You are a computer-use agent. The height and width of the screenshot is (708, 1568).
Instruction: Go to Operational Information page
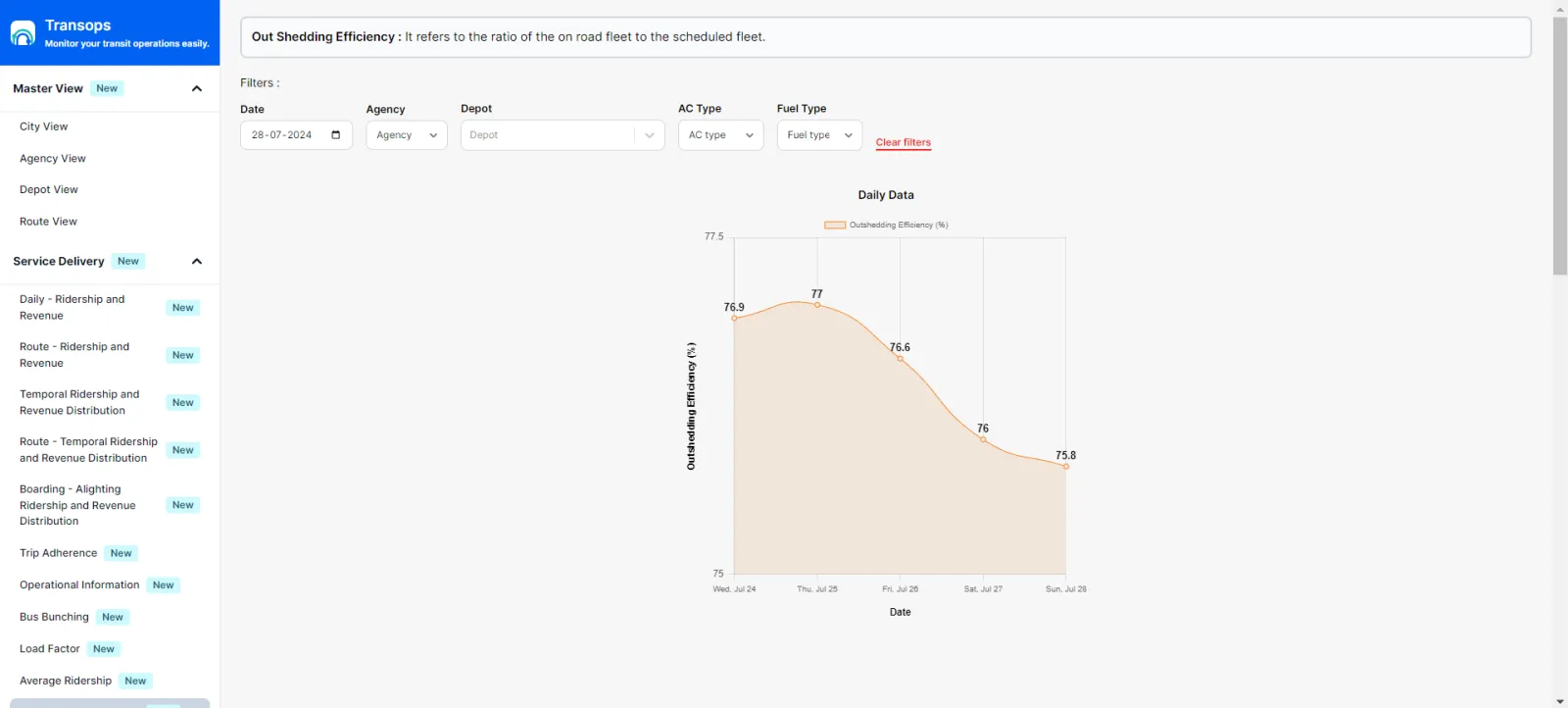pyautogui.click(x=79, y=584)
